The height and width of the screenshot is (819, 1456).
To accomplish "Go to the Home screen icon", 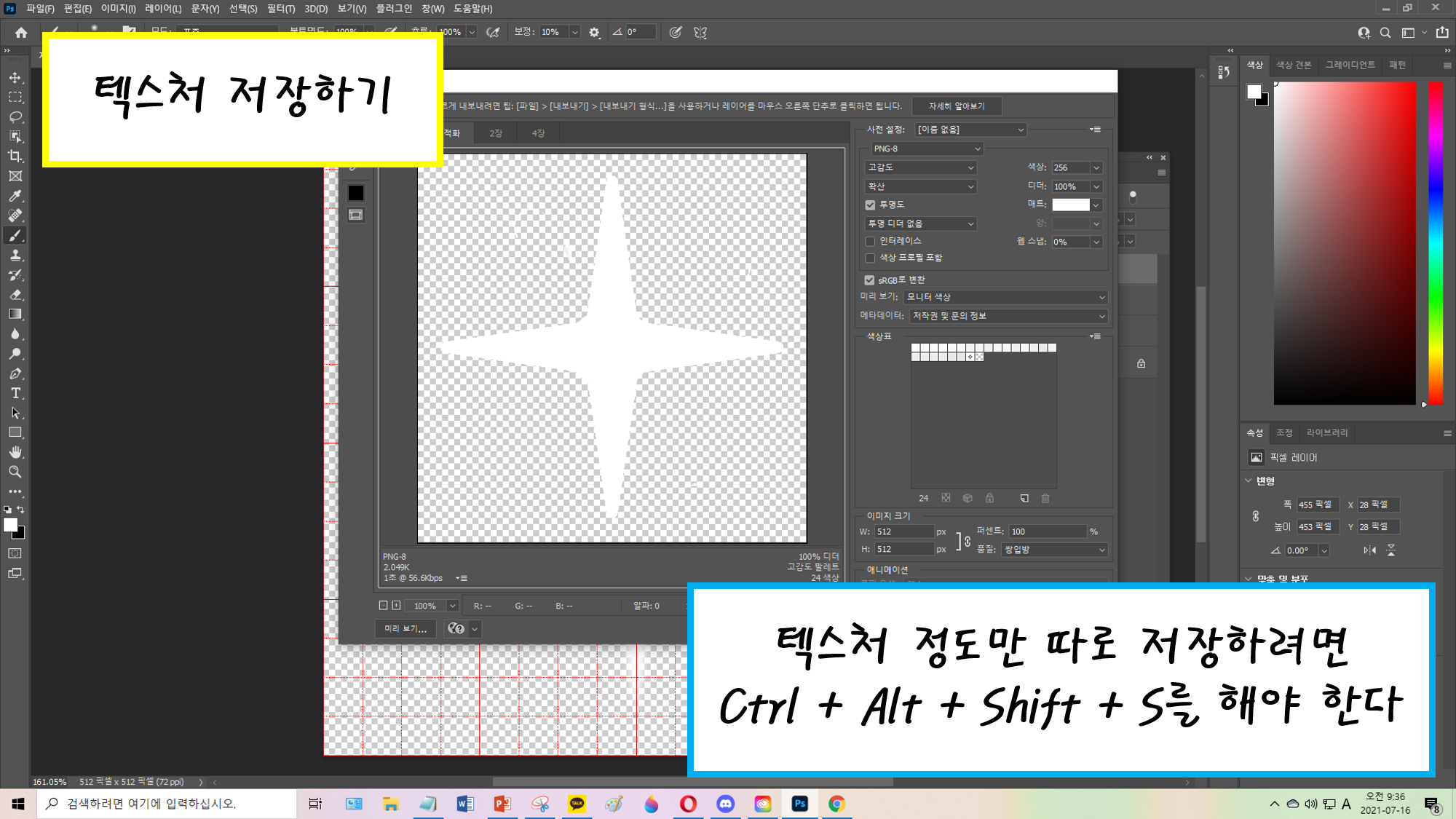I will 21,32.
